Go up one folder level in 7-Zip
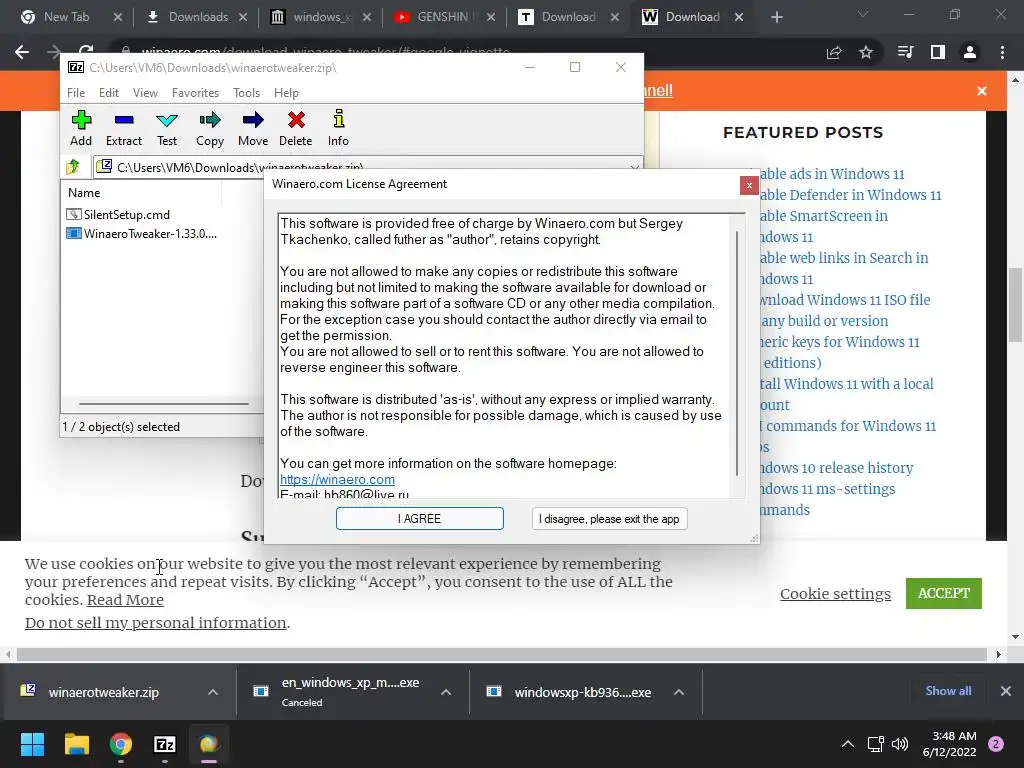This screenshot has height=768, width=1024. (x=73, y=167)
